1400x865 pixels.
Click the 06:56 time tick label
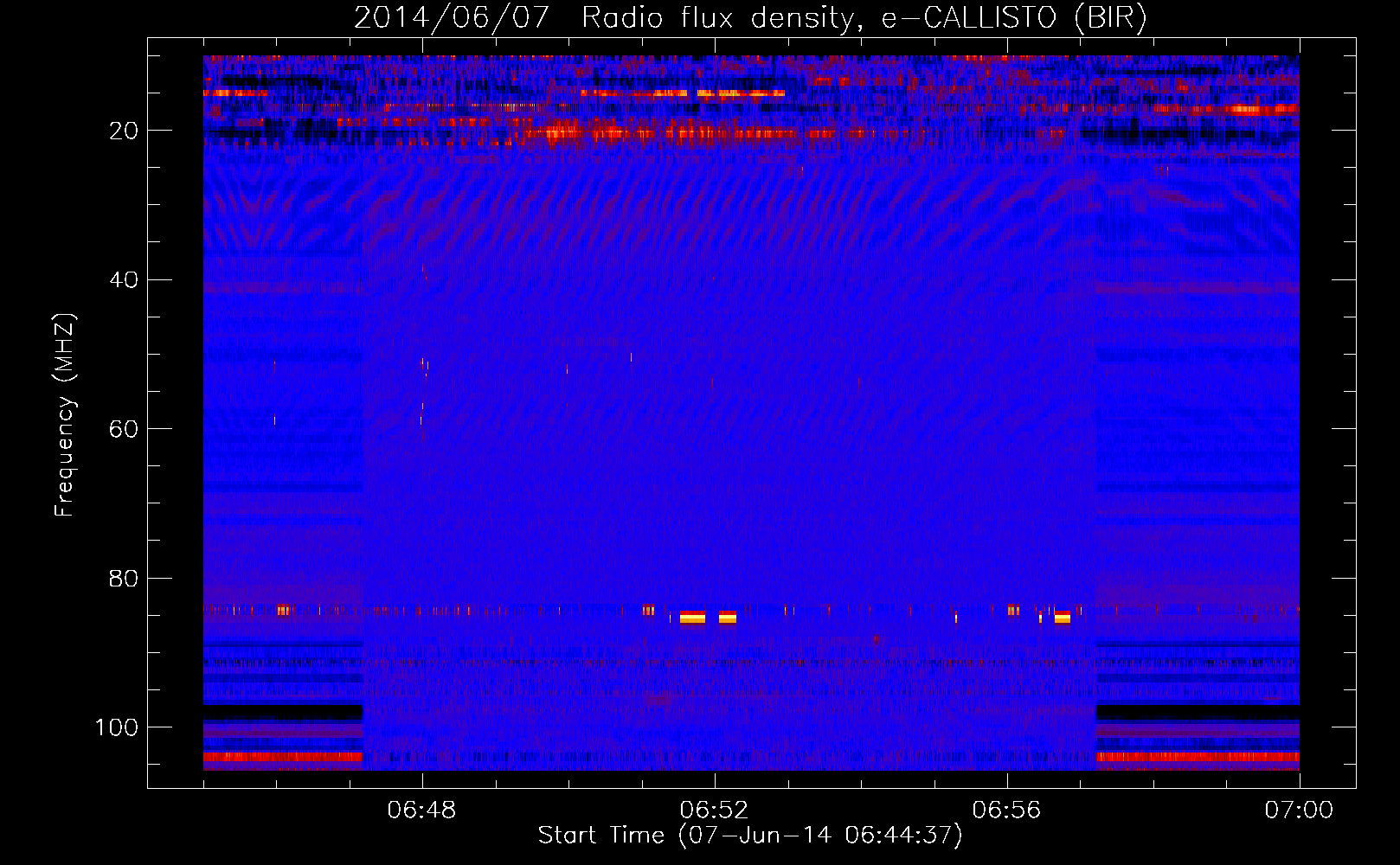click(x=1007, y=811)
